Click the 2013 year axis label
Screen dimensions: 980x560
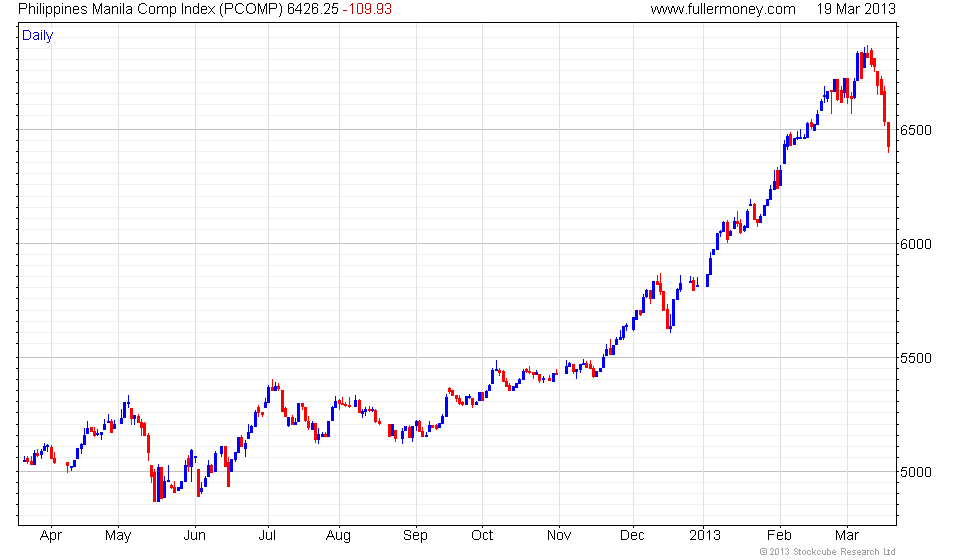705,536
